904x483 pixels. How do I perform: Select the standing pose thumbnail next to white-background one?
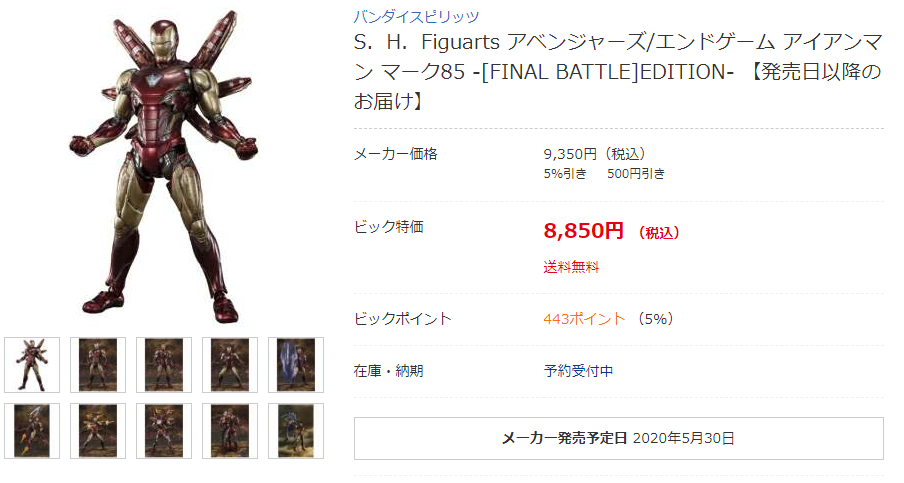(x=98, y=365)
